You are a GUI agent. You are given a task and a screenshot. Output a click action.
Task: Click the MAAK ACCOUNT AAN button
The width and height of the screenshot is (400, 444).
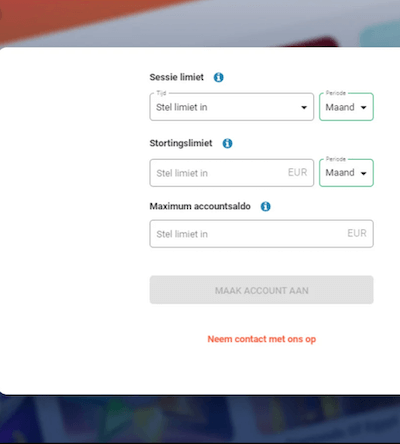pyautogui.click(x=261, y=290)
